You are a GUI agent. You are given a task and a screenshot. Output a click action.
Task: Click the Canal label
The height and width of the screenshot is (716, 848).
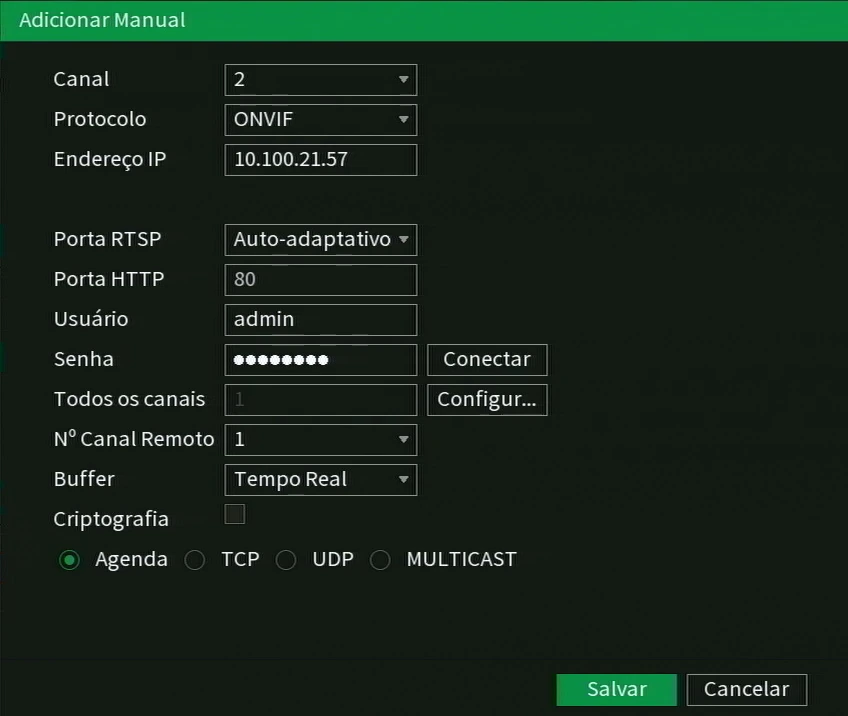click(82, 79)
